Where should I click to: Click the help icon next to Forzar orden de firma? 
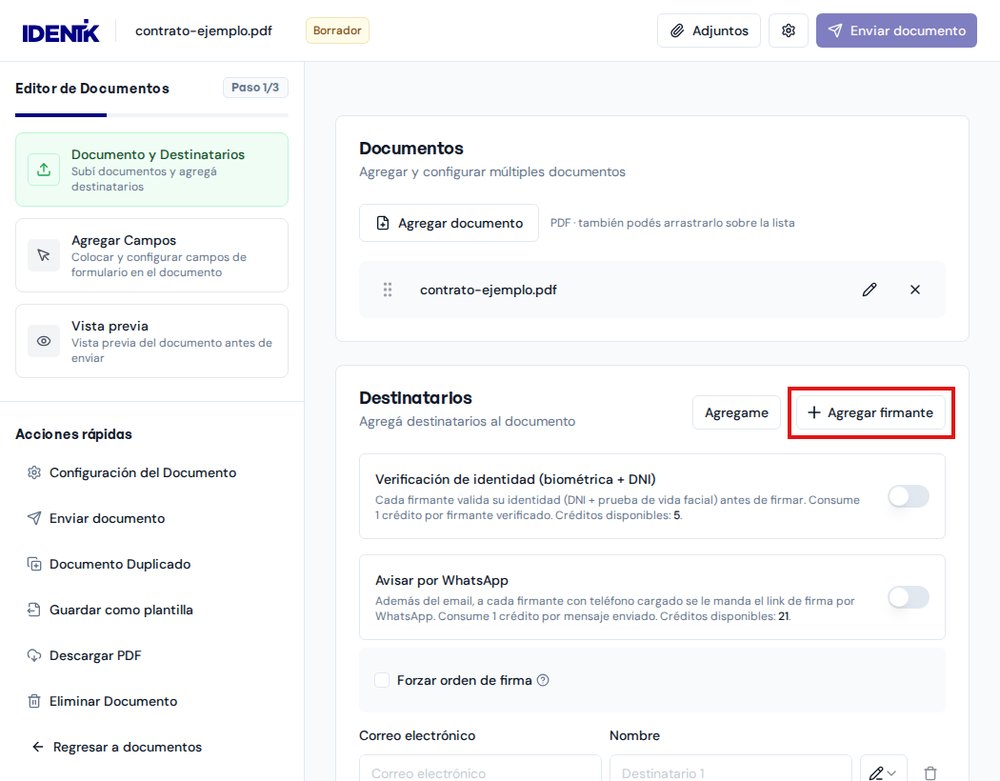point(543,680)
